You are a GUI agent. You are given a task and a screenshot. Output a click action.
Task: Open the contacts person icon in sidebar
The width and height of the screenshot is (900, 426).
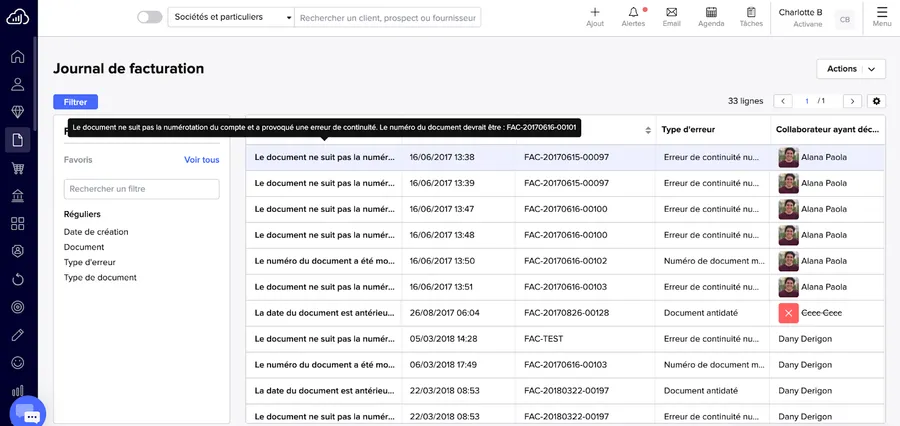[18, 84]
